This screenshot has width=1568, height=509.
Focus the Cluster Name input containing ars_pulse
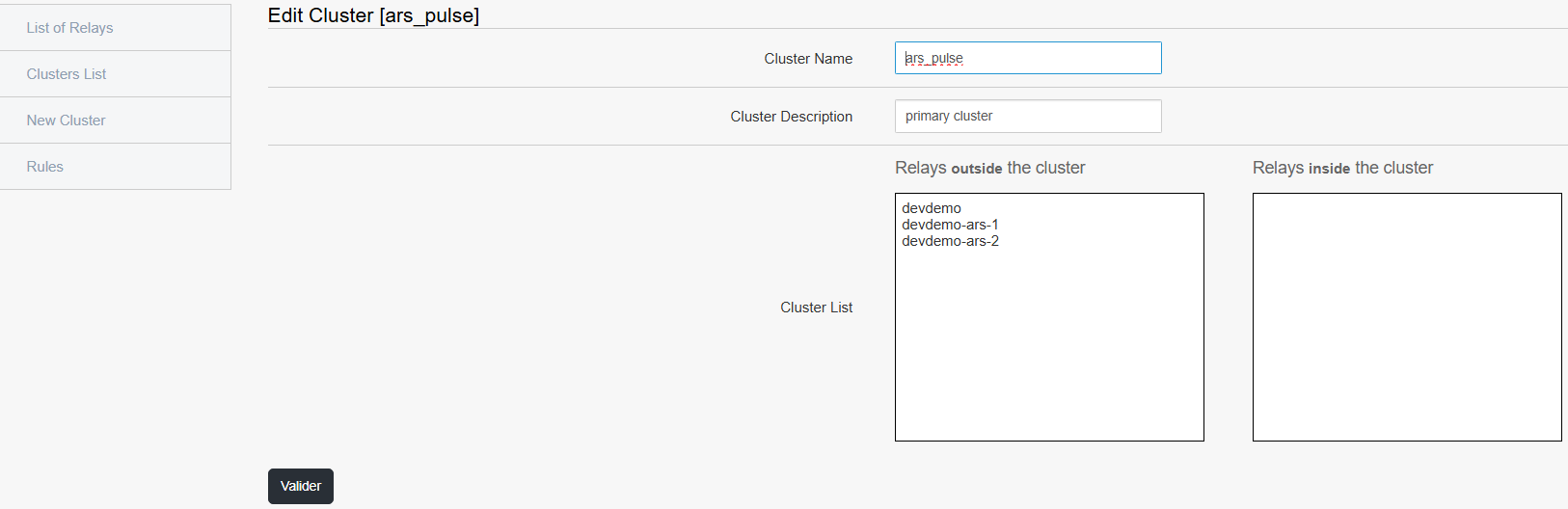click(x=1028, y=58)
